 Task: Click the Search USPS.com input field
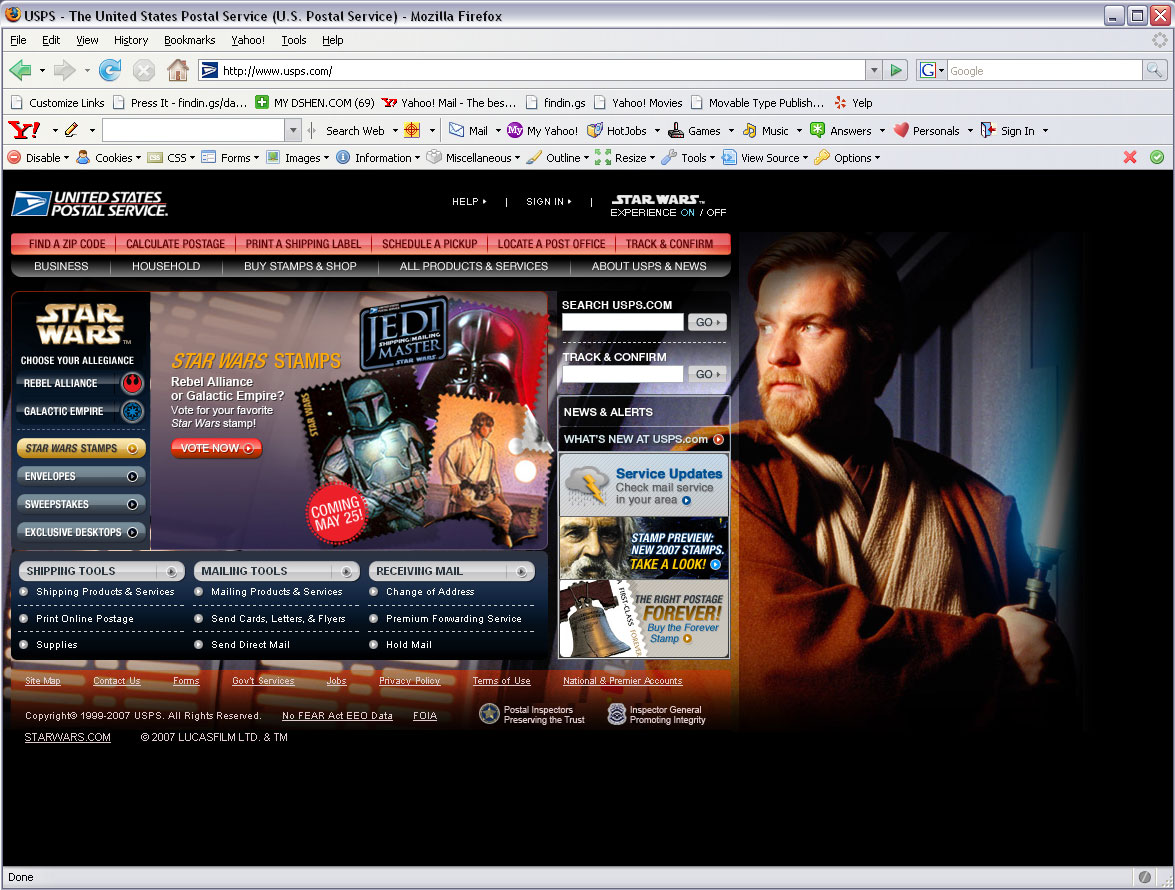tap(623, 322)
